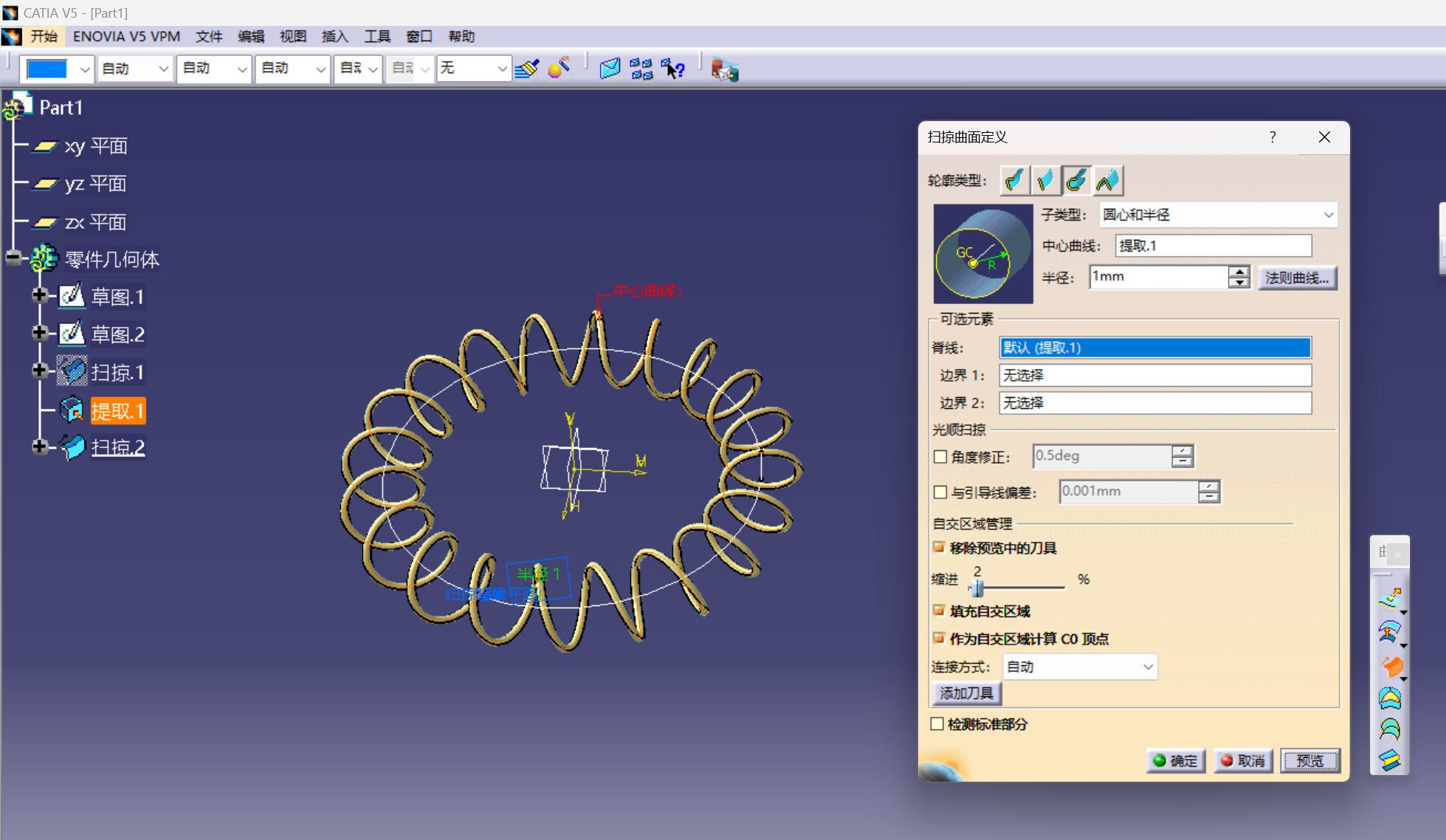Click the bottom icon in right toolbar
Screen dimensions: 1446x840
1390,760
